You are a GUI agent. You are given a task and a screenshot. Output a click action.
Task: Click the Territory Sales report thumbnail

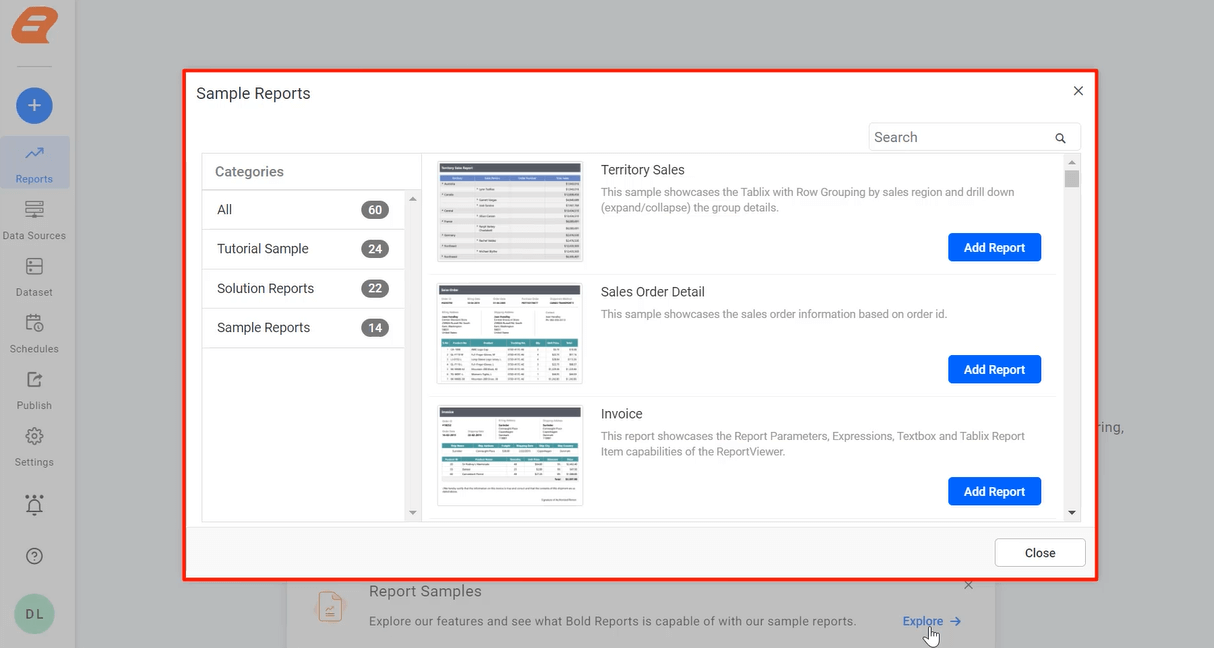[x=510, y=212]
